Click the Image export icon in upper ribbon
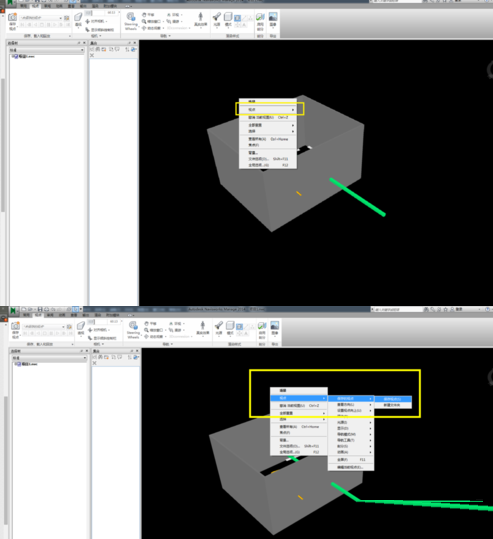Image resolution: width=493 pixels, height=539 pixels. point(273,17)
